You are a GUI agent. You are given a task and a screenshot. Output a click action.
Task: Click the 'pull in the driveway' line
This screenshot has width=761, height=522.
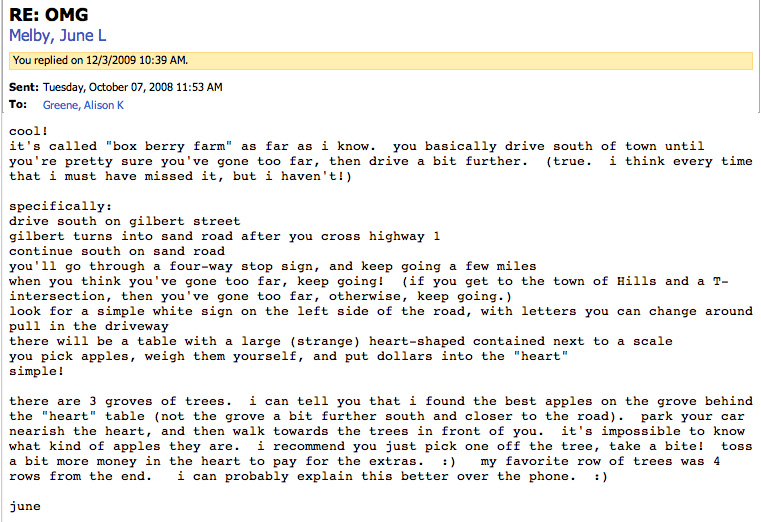[89, 326]
